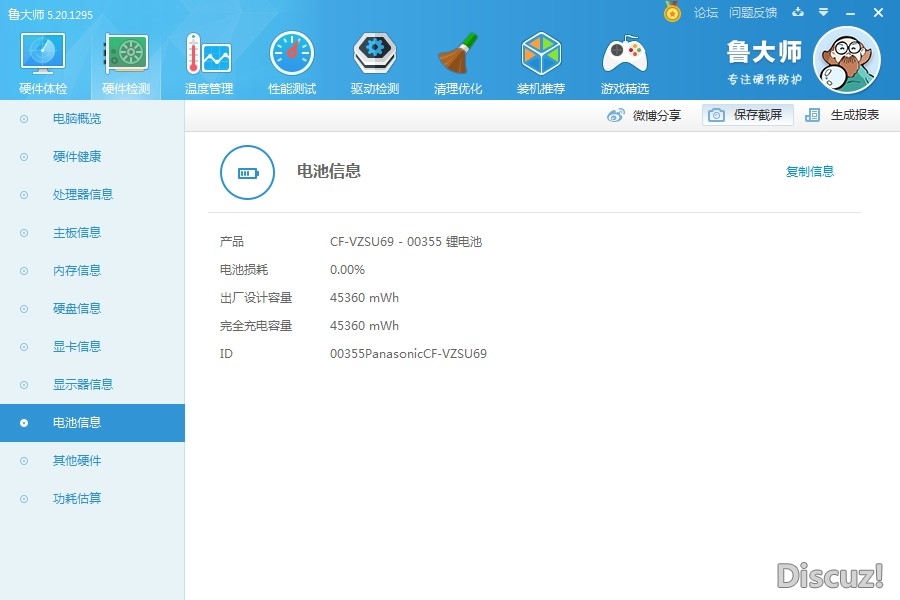Click the 驱动检测 gear icon
Screen dimensions: 900x600
coord(375,55)
